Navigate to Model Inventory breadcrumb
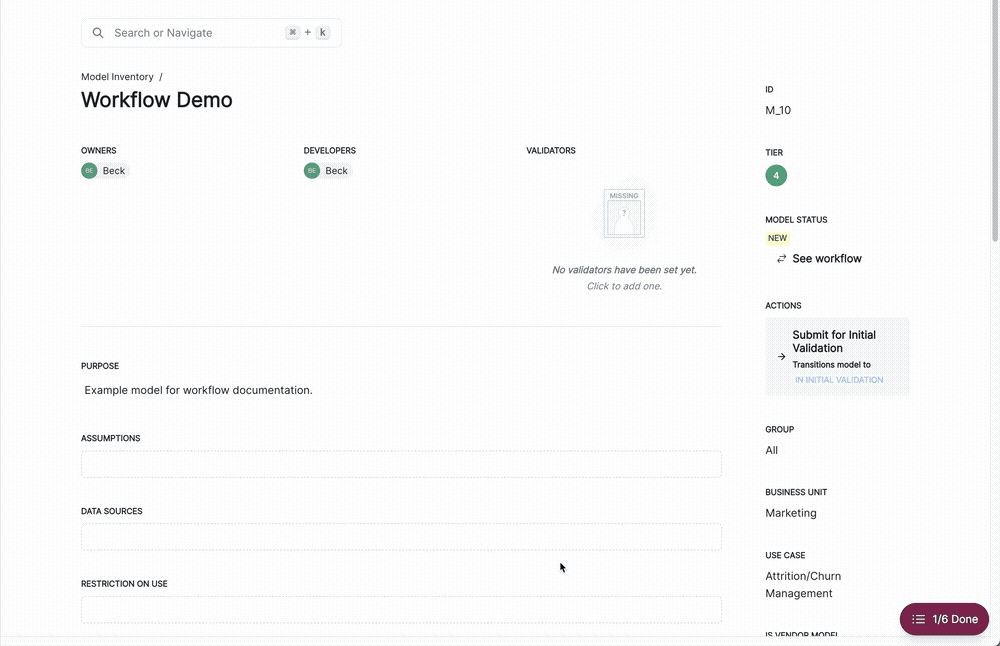Viewport: 1000px width, 646px height. coord(117,76)
